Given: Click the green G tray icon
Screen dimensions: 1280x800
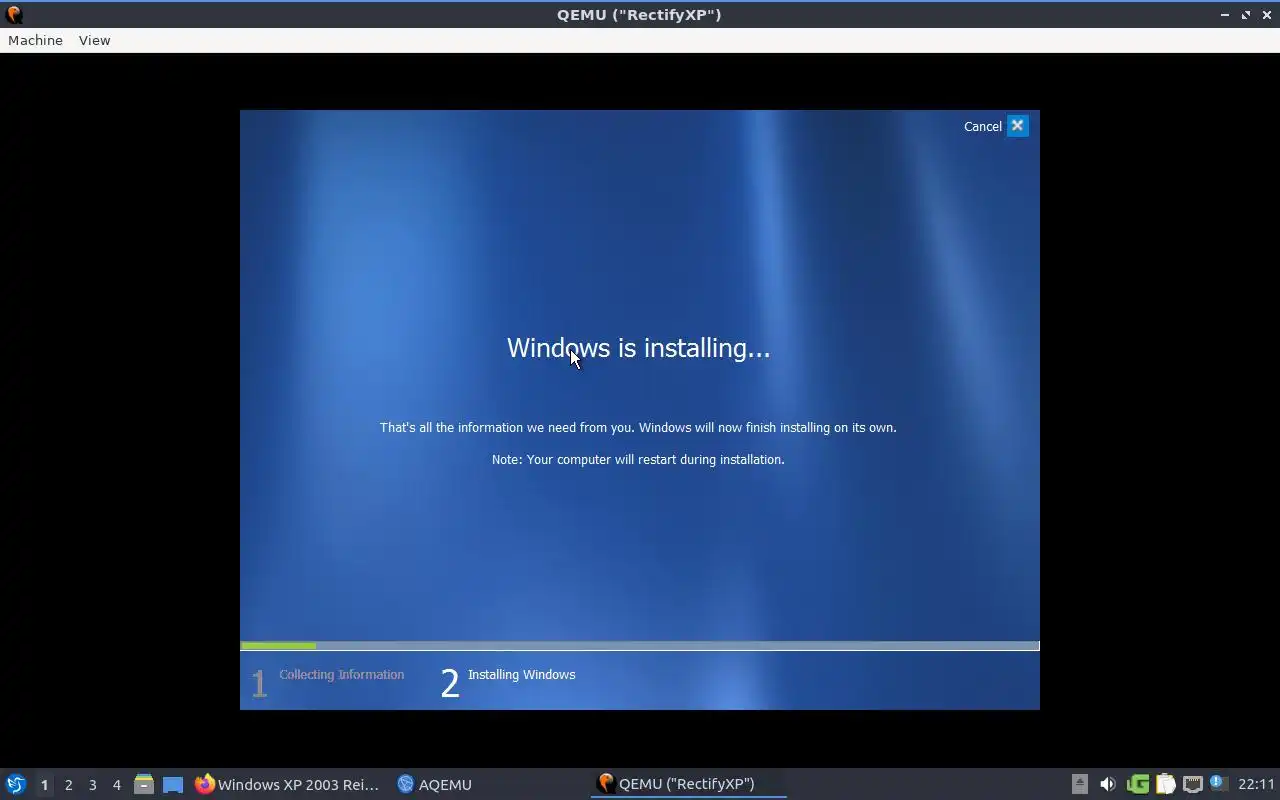Looking at the screenshot, I should (x=1137, y=784).
